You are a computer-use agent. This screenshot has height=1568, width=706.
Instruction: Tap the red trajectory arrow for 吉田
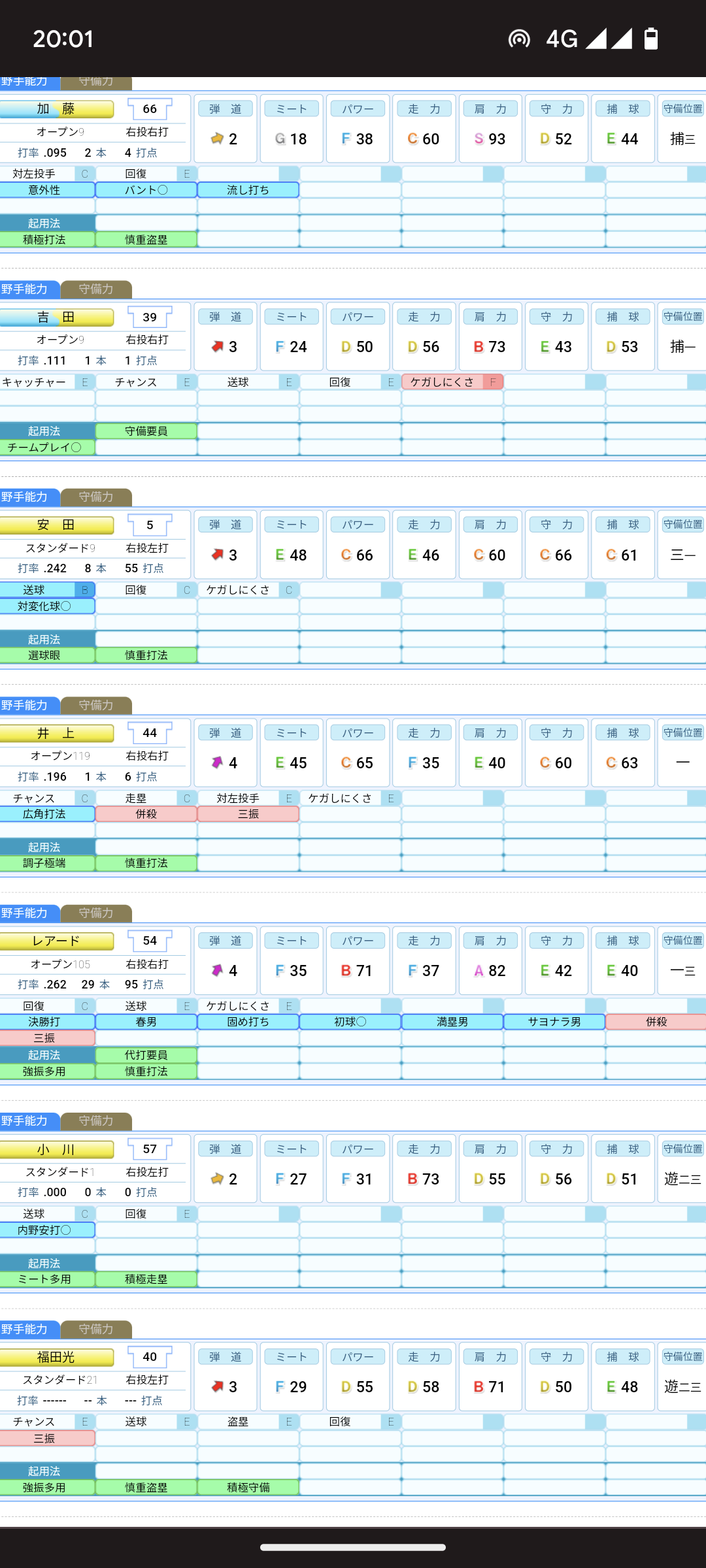point(217,346)
